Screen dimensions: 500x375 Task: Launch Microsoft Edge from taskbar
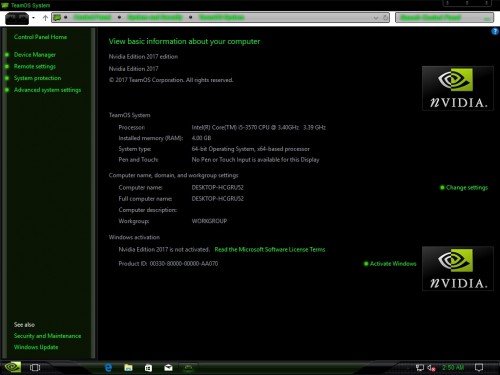click(x=108, y=368)
